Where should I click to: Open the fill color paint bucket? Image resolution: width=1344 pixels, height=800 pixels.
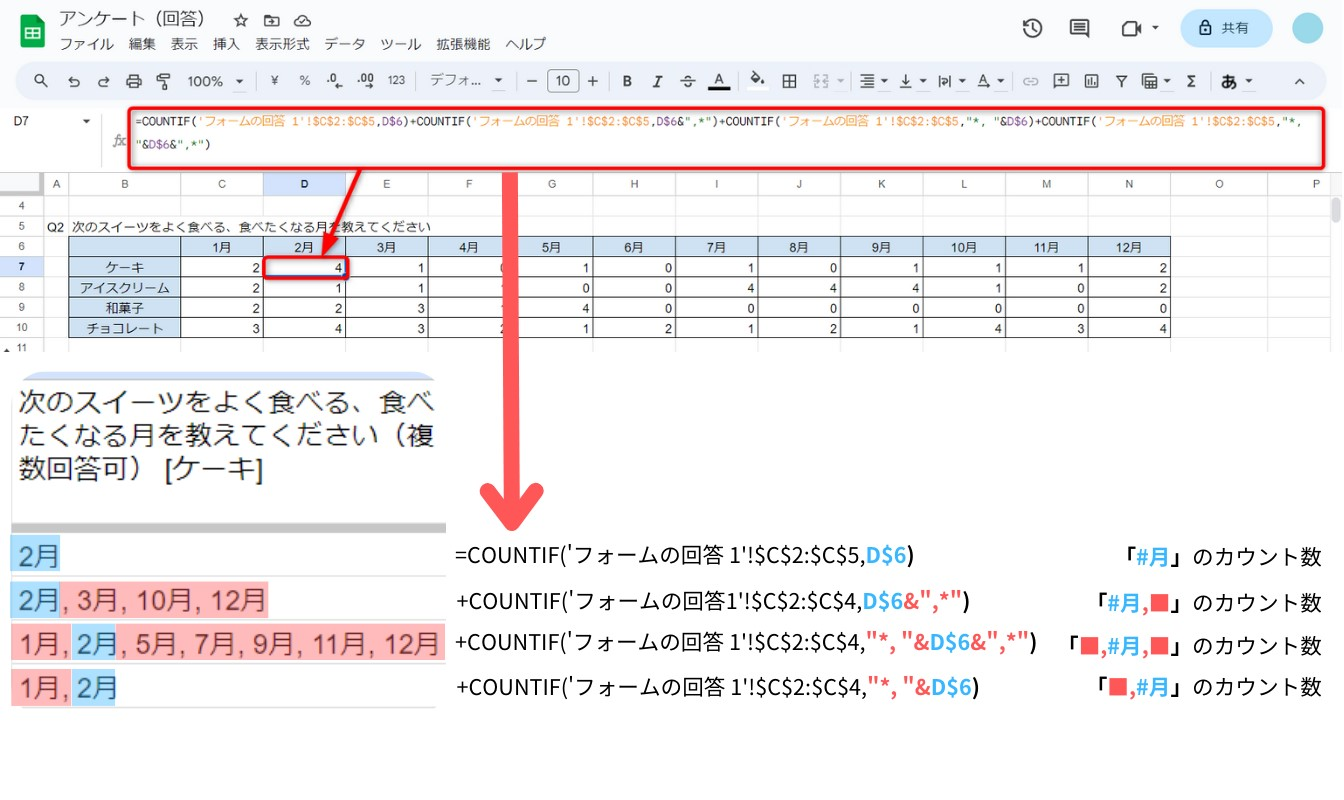757,81
